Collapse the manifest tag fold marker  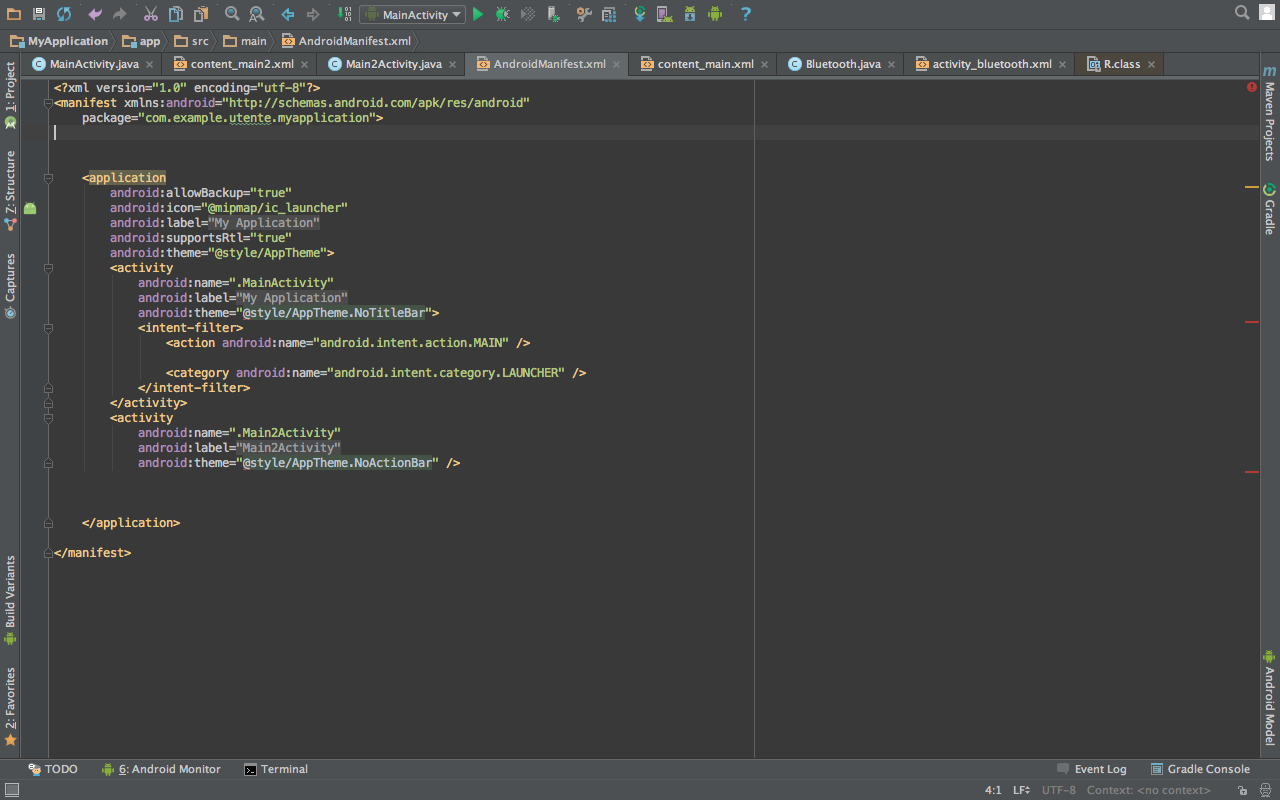coord(48,103)
